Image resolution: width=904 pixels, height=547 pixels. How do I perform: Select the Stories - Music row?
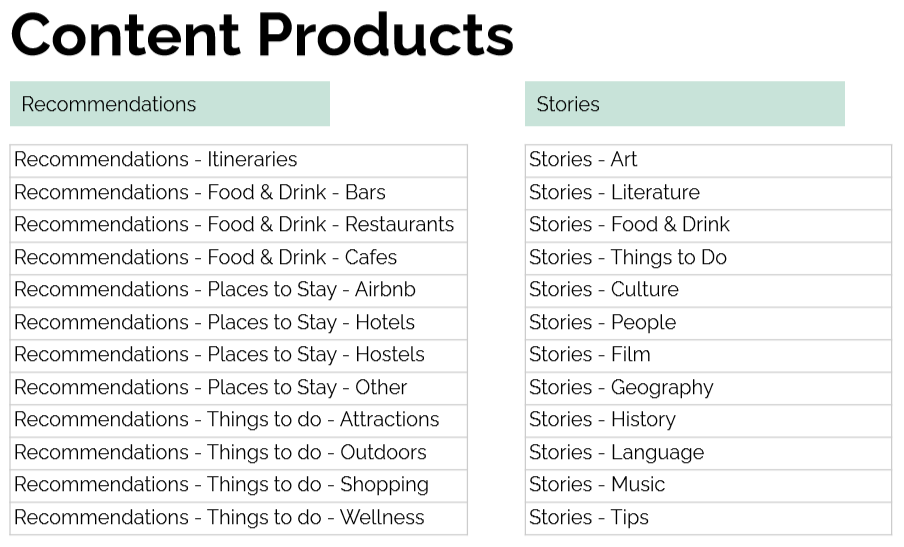[707, 485]
